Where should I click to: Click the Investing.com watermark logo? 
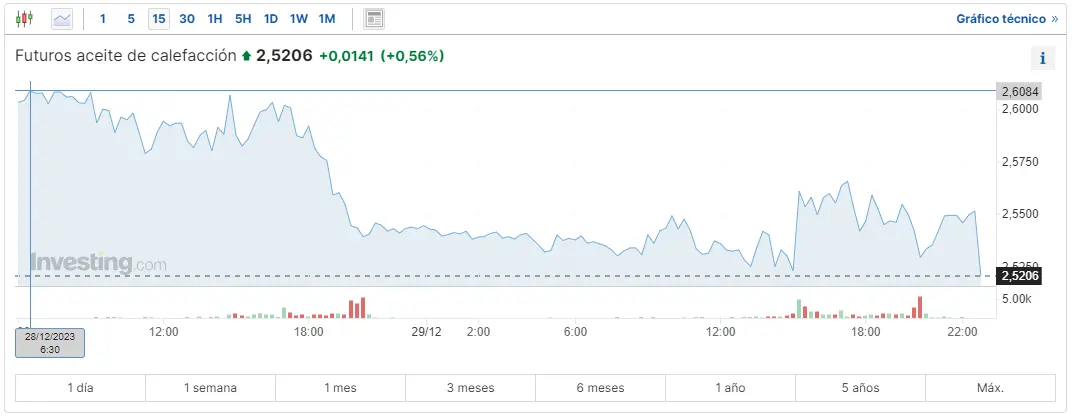98,263
